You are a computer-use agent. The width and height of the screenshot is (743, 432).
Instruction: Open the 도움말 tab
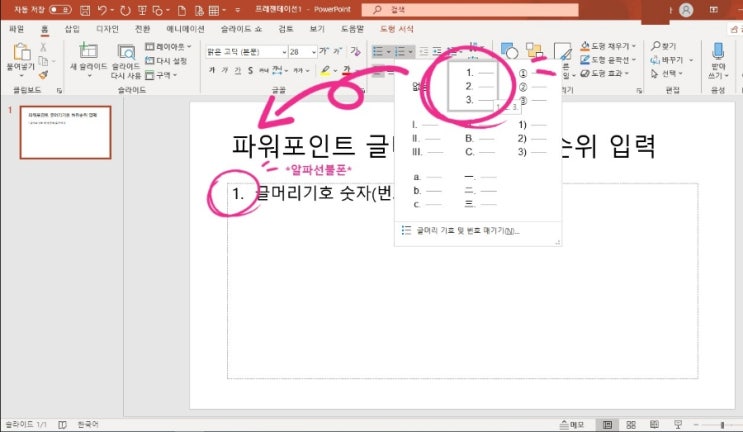click(x=353, y=29)
